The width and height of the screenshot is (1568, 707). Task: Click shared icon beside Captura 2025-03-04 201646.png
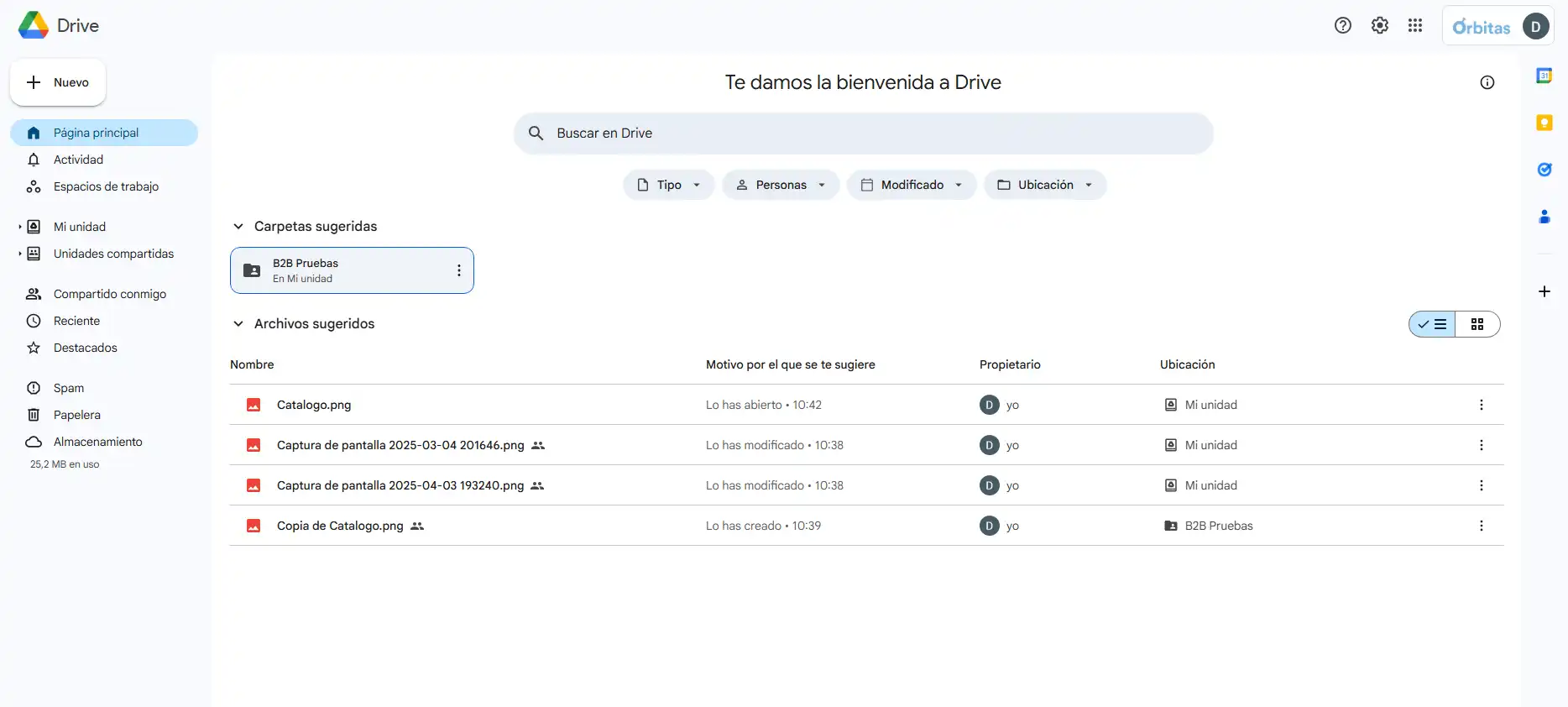pyautogui.click(x=538, y=445)
